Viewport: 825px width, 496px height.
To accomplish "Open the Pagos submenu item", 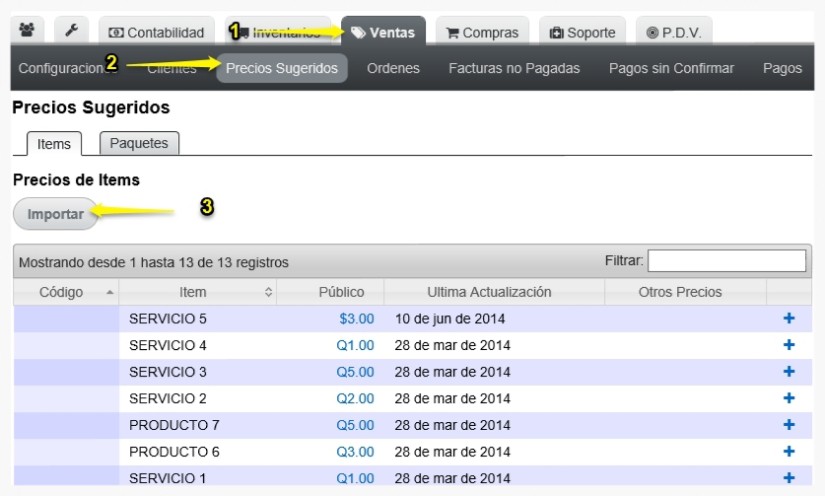I will [x=782, y=68].
